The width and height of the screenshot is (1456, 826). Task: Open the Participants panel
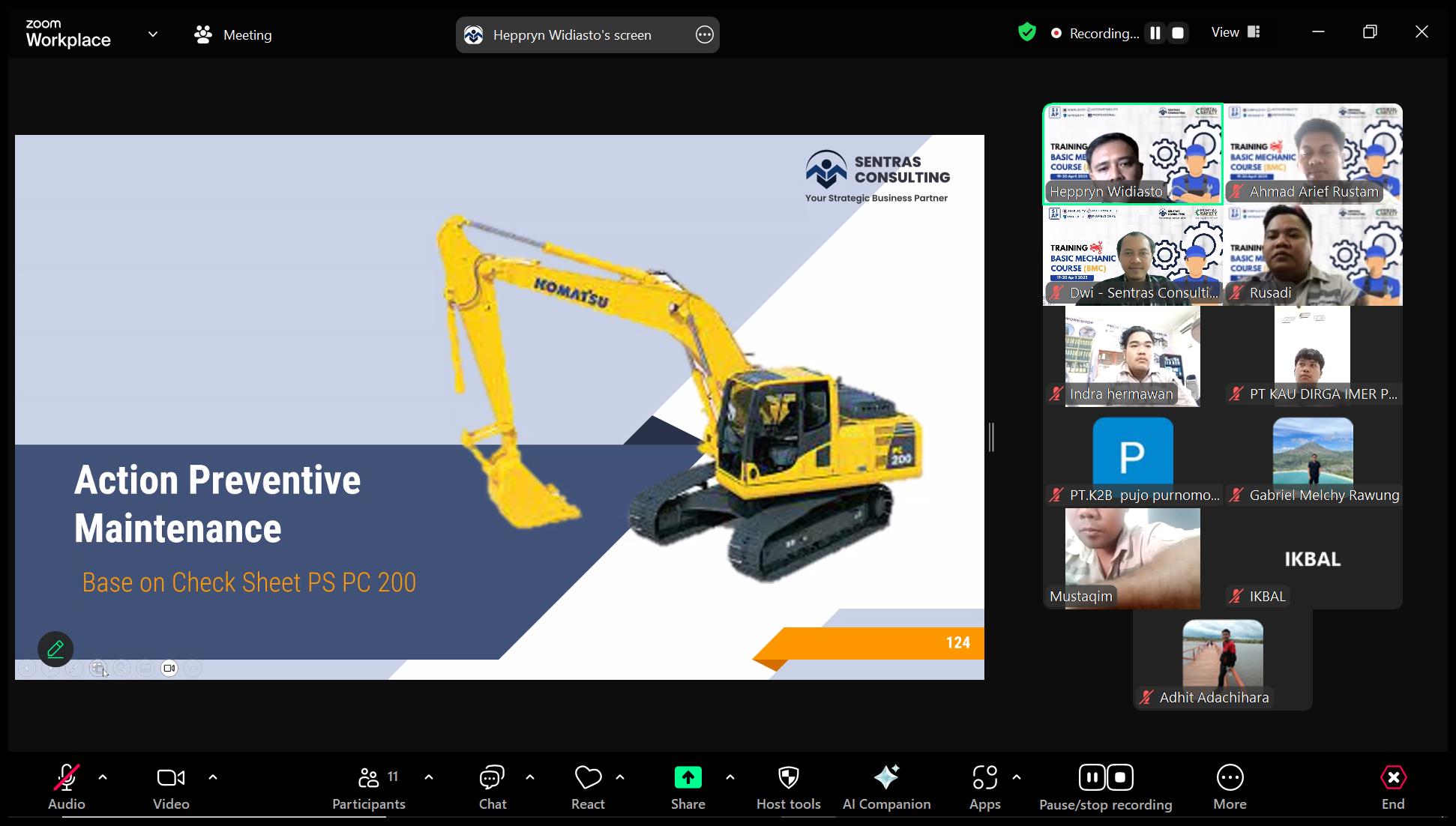[x=369, y=787]
